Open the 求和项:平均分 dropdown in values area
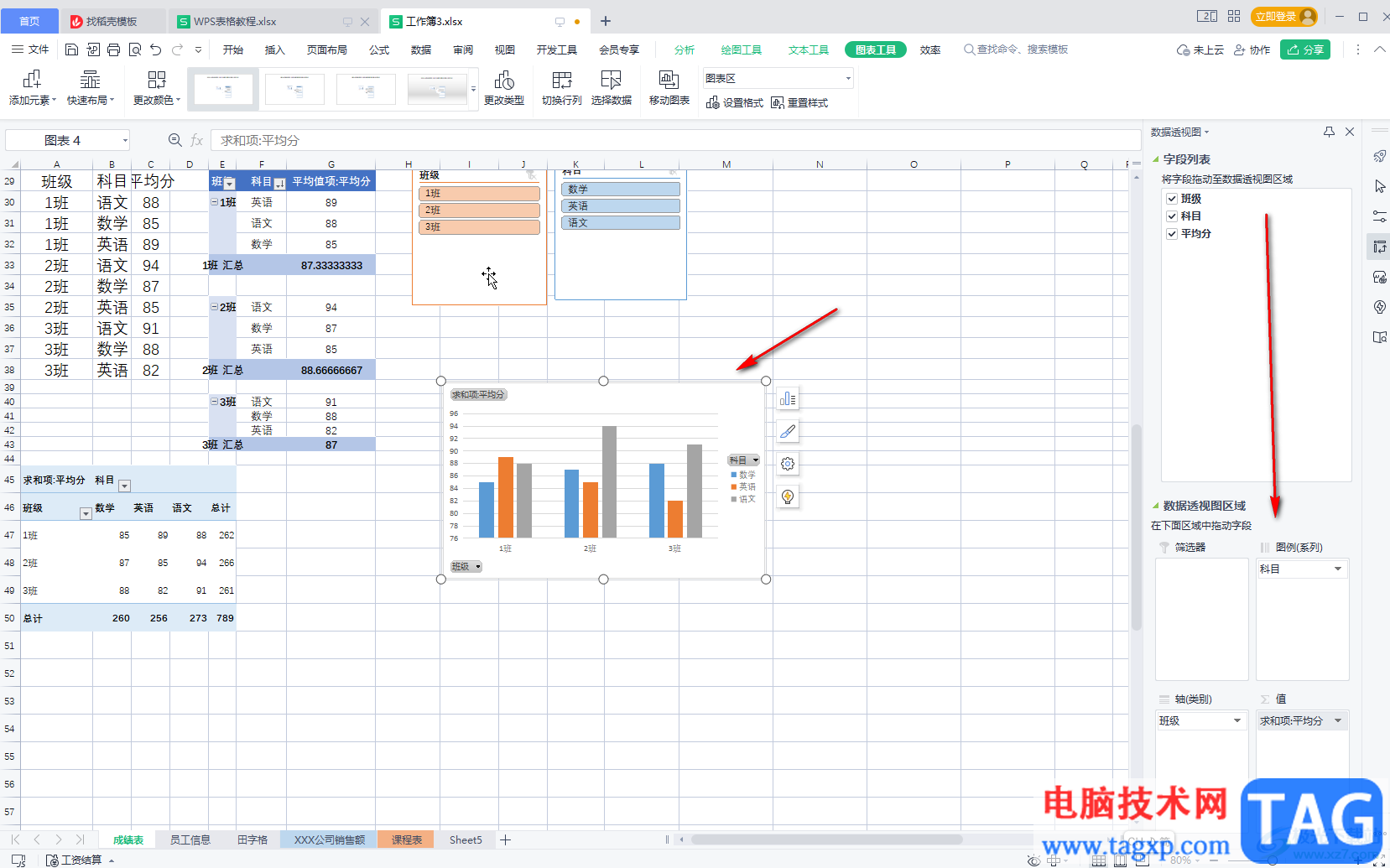The image size is (1390, 868). pos(1337,720)
